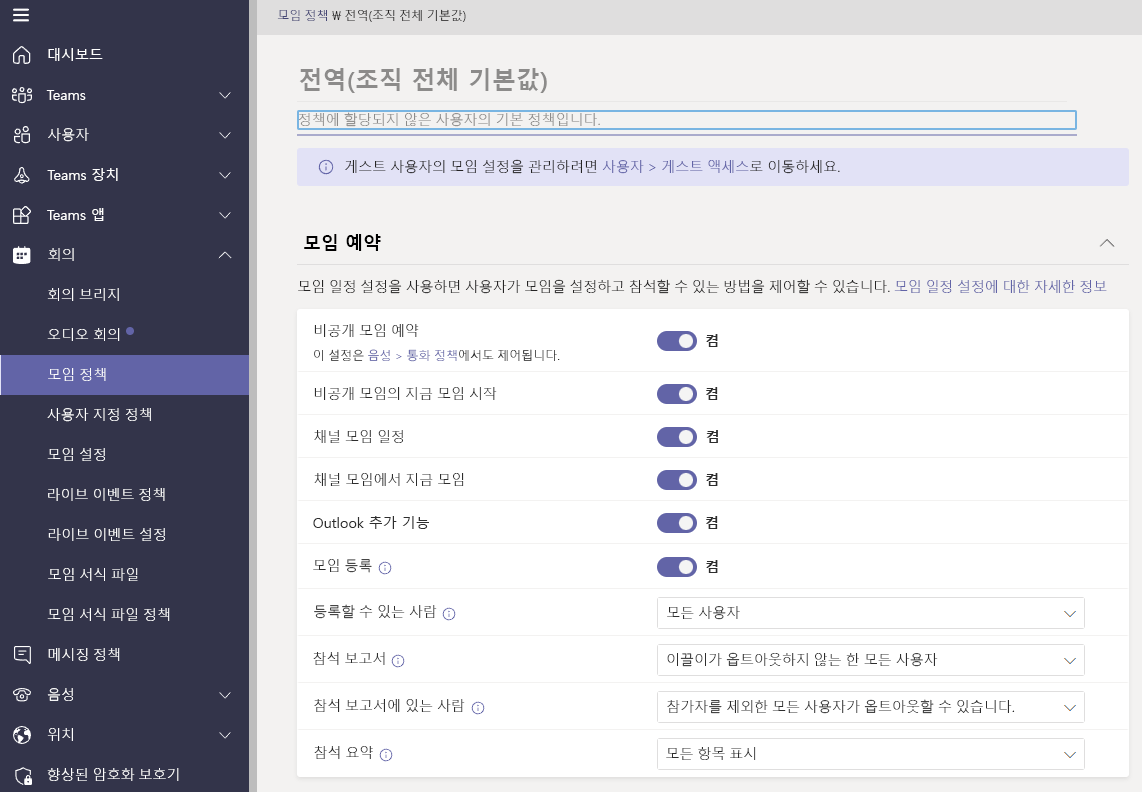Expand Teams section chevron in sidebar
The image size is (1142, 792).
225,95
